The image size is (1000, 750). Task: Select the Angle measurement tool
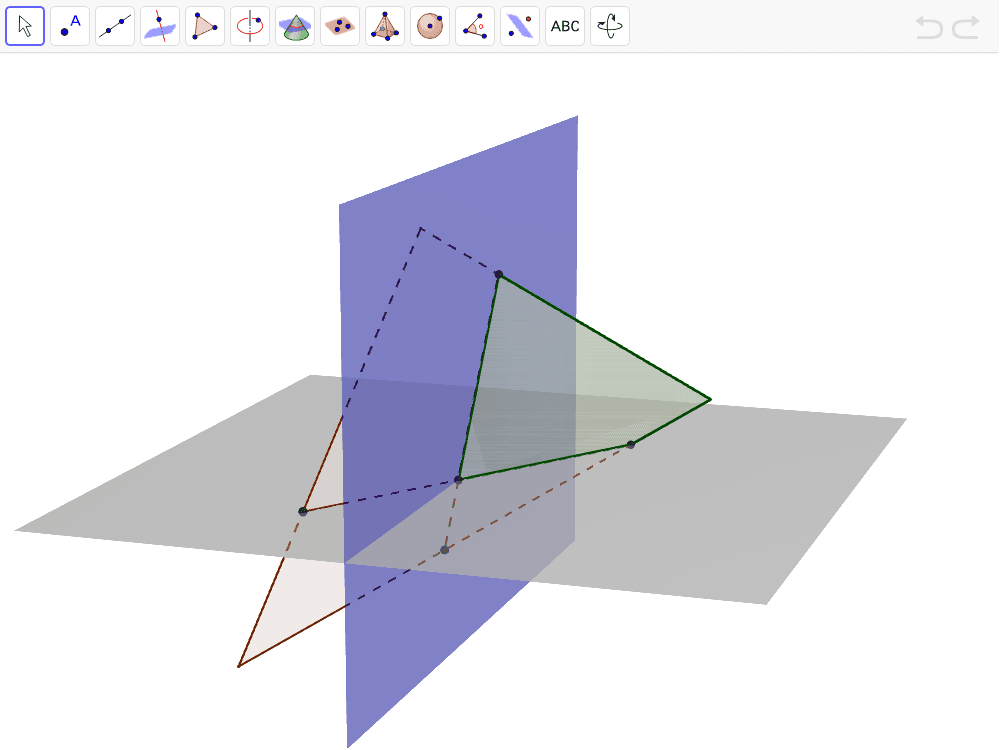tap(475, 26)
